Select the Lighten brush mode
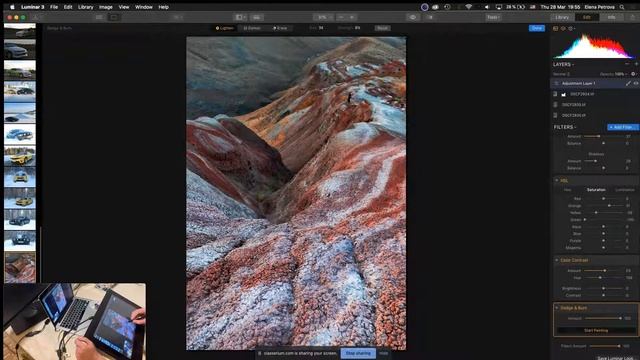 224,28
